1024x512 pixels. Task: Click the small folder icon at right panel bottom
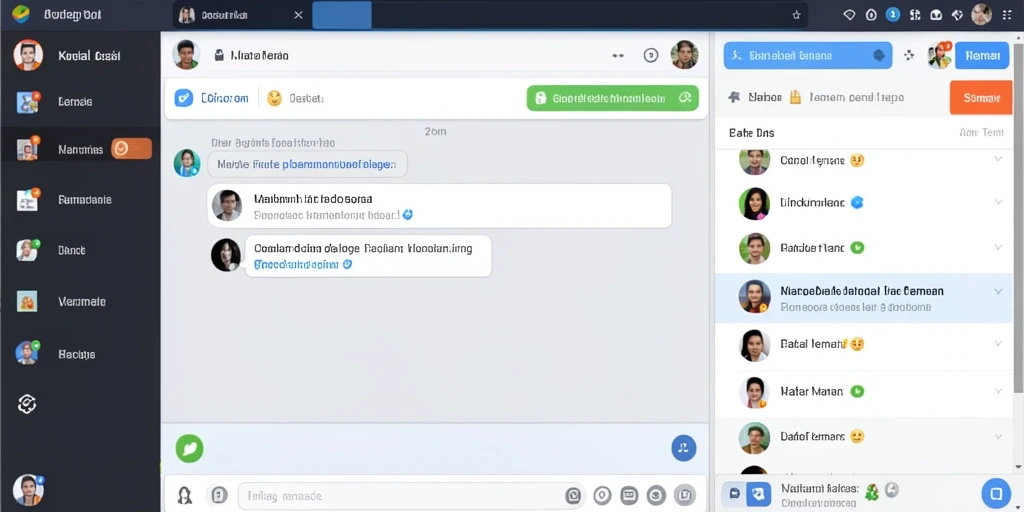(x=734, y=493)
